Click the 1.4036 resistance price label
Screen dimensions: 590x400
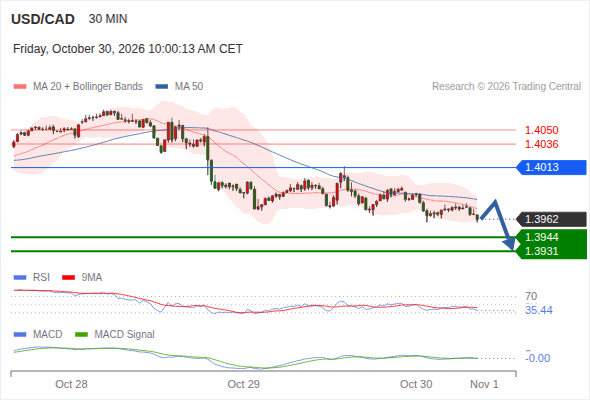pos(541,144)
